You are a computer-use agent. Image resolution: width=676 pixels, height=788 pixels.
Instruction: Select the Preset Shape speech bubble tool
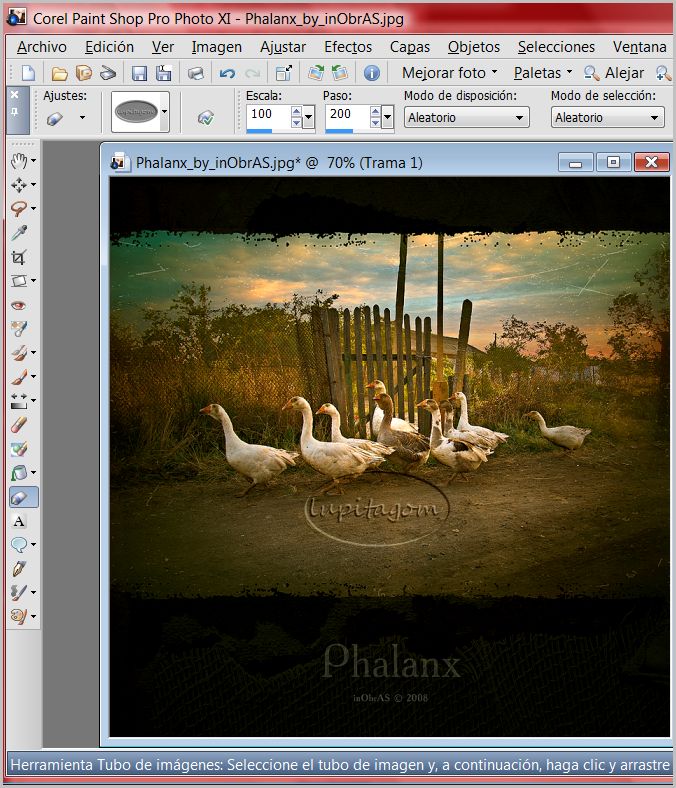pos(19,544)
